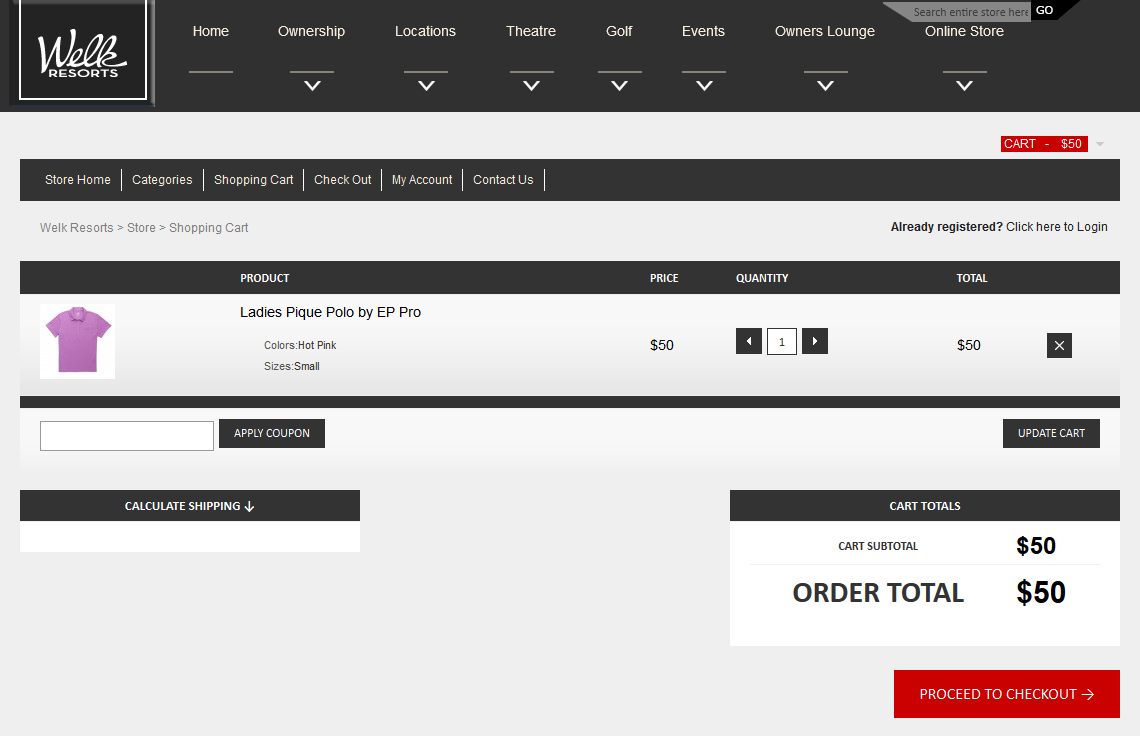Click the Update Cart button

pos(1051,433)
